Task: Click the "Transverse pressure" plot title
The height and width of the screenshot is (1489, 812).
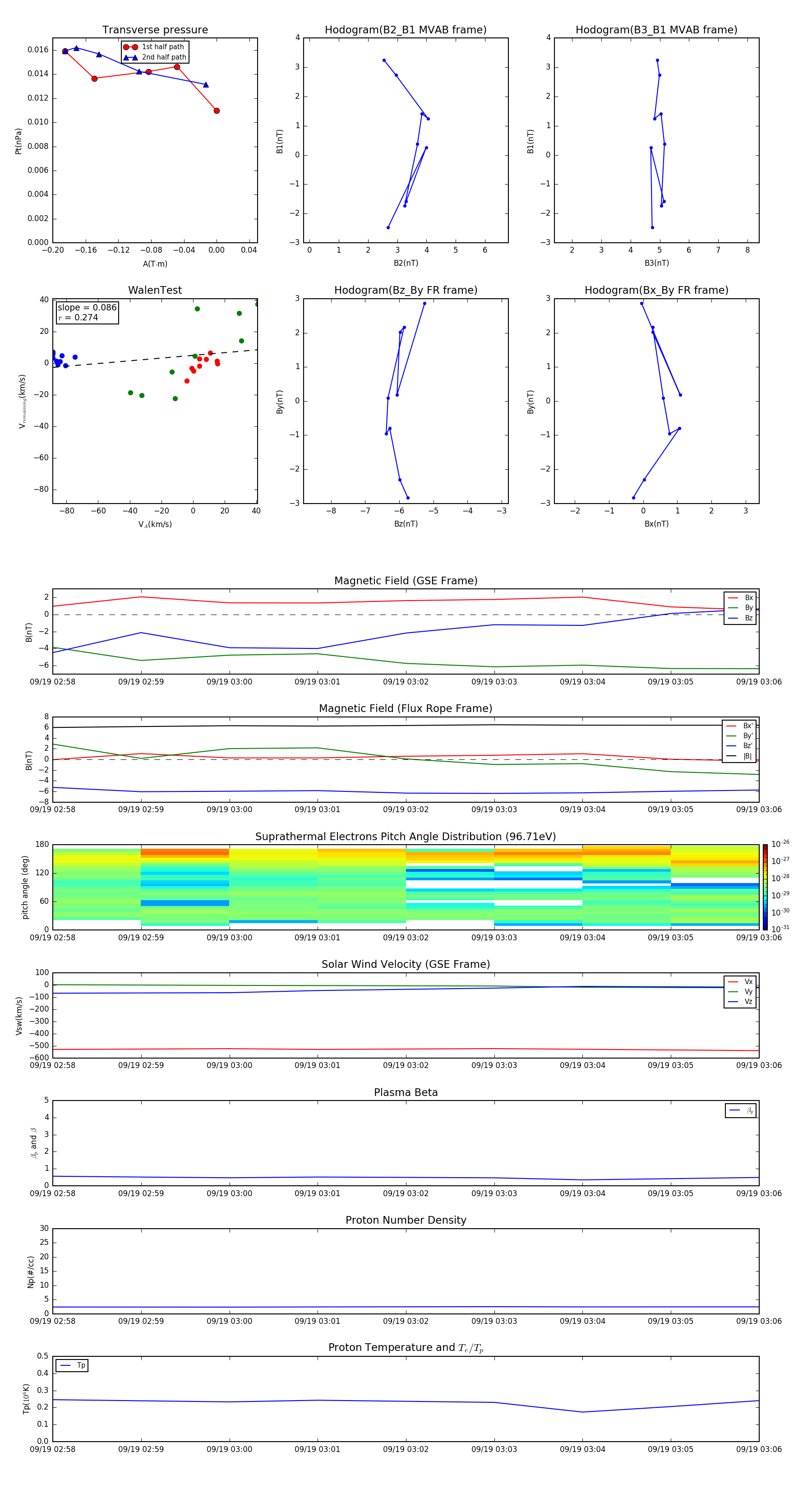Action: [x=155, y=30]
